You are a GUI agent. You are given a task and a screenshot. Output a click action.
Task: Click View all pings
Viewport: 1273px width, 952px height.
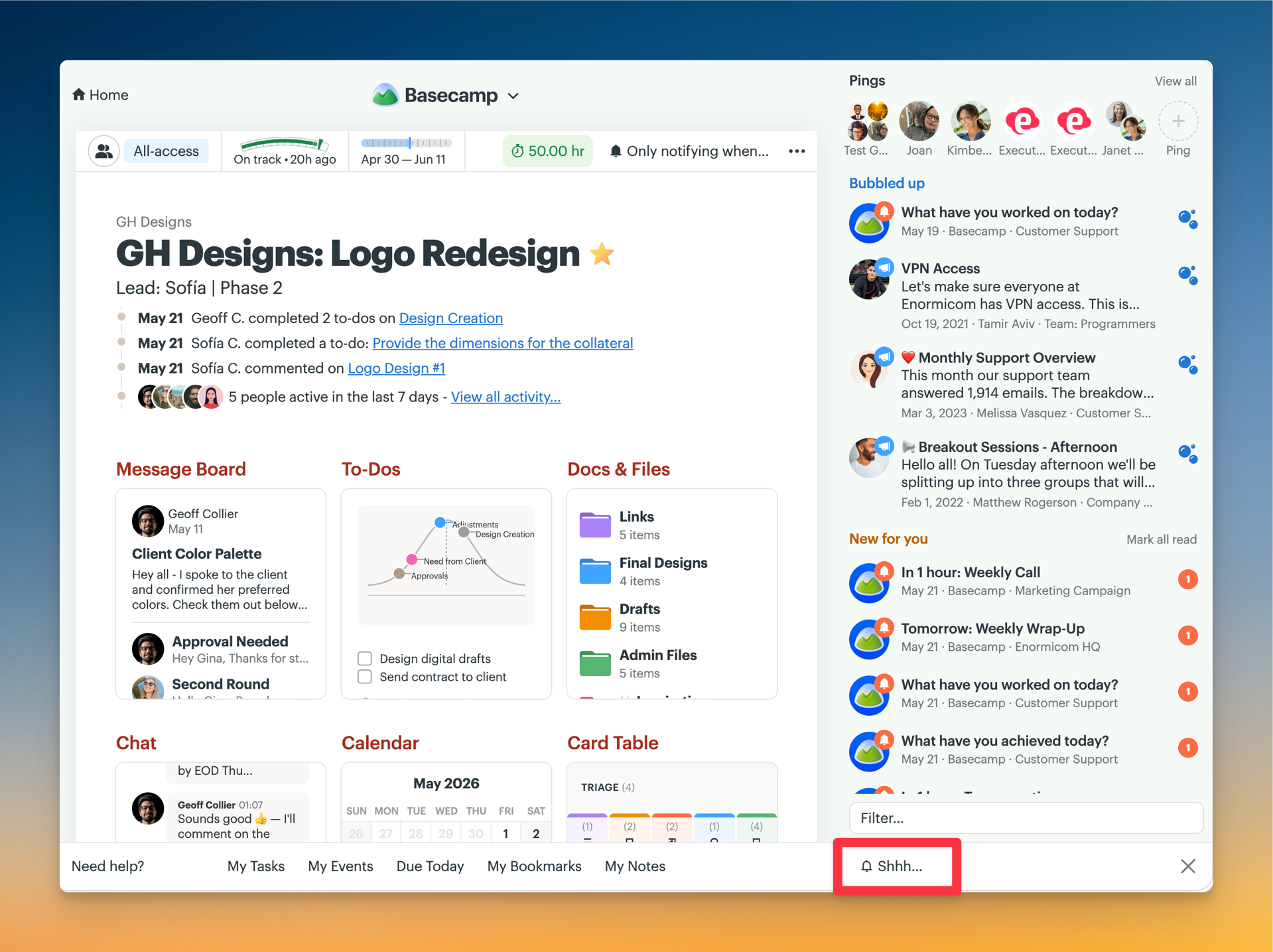click(x=1175, y=81)
